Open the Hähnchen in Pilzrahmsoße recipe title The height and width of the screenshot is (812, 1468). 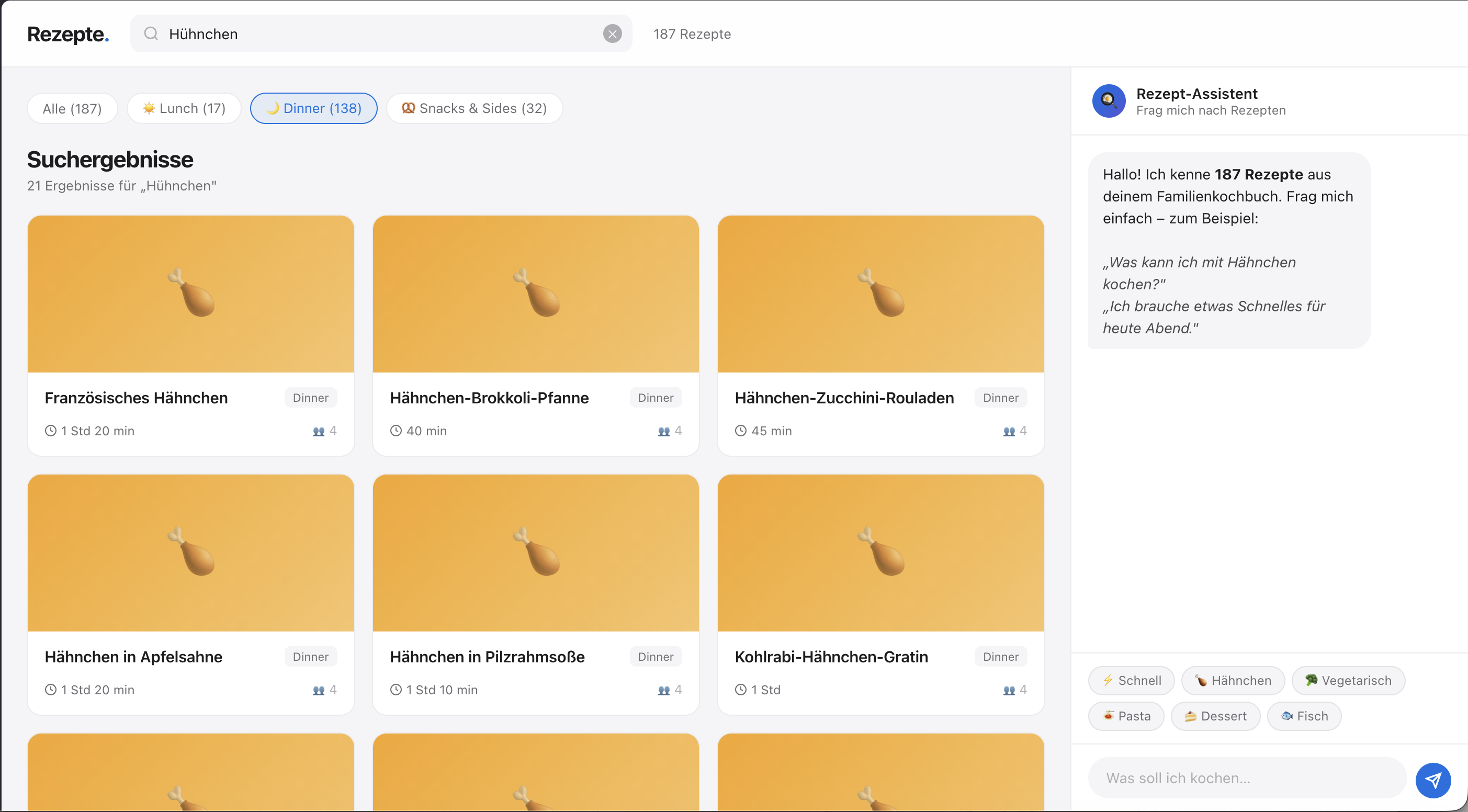(487, 657)
